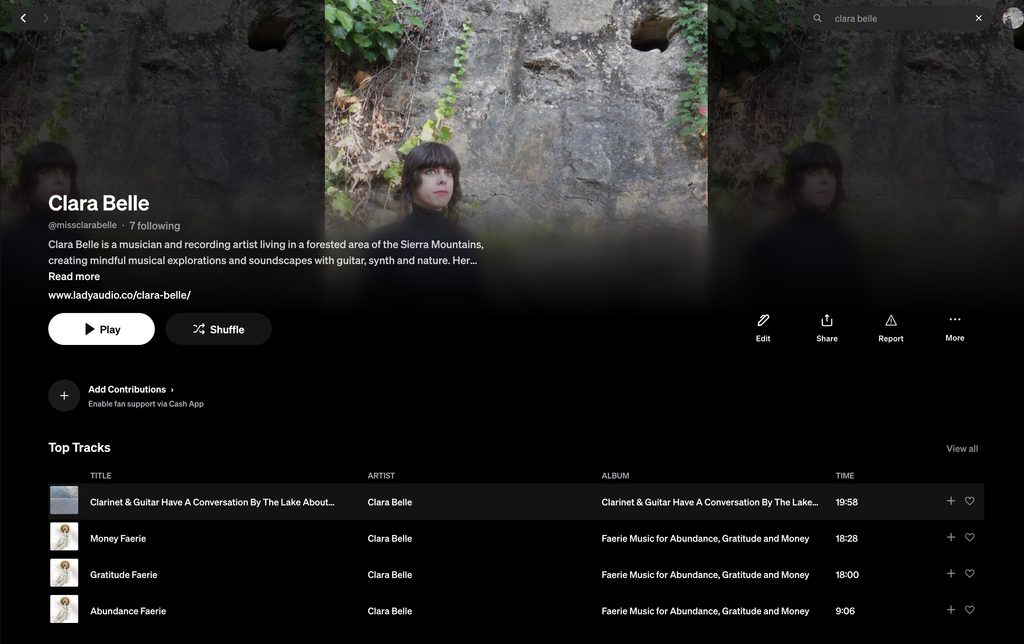Click the Edit pencil icon
This screenshot has width=1024, height=644.
(763, 321)
